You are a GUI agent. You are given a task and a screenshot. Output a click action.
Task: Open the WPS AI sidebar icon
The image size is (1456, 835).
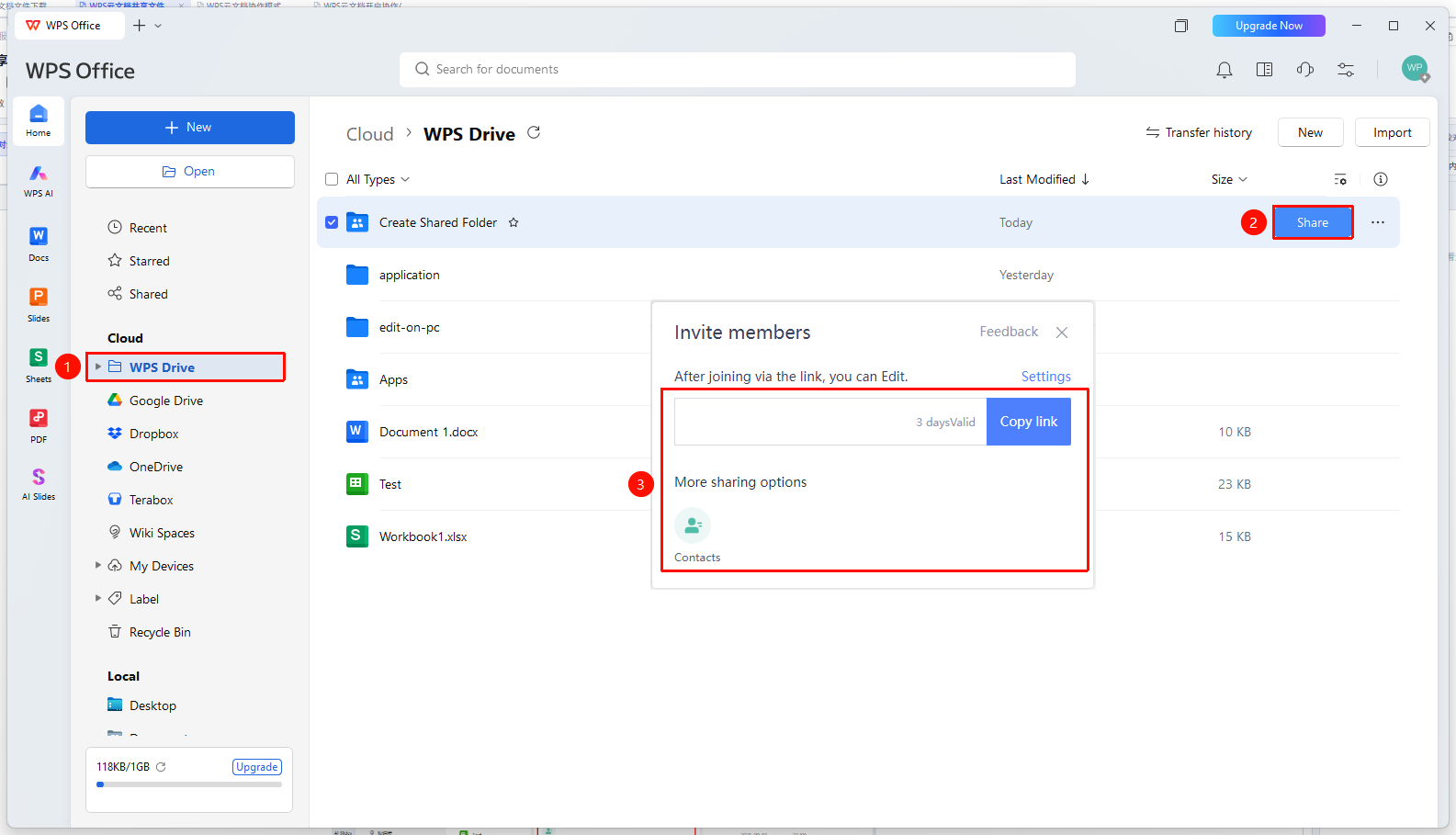(38, 181)
